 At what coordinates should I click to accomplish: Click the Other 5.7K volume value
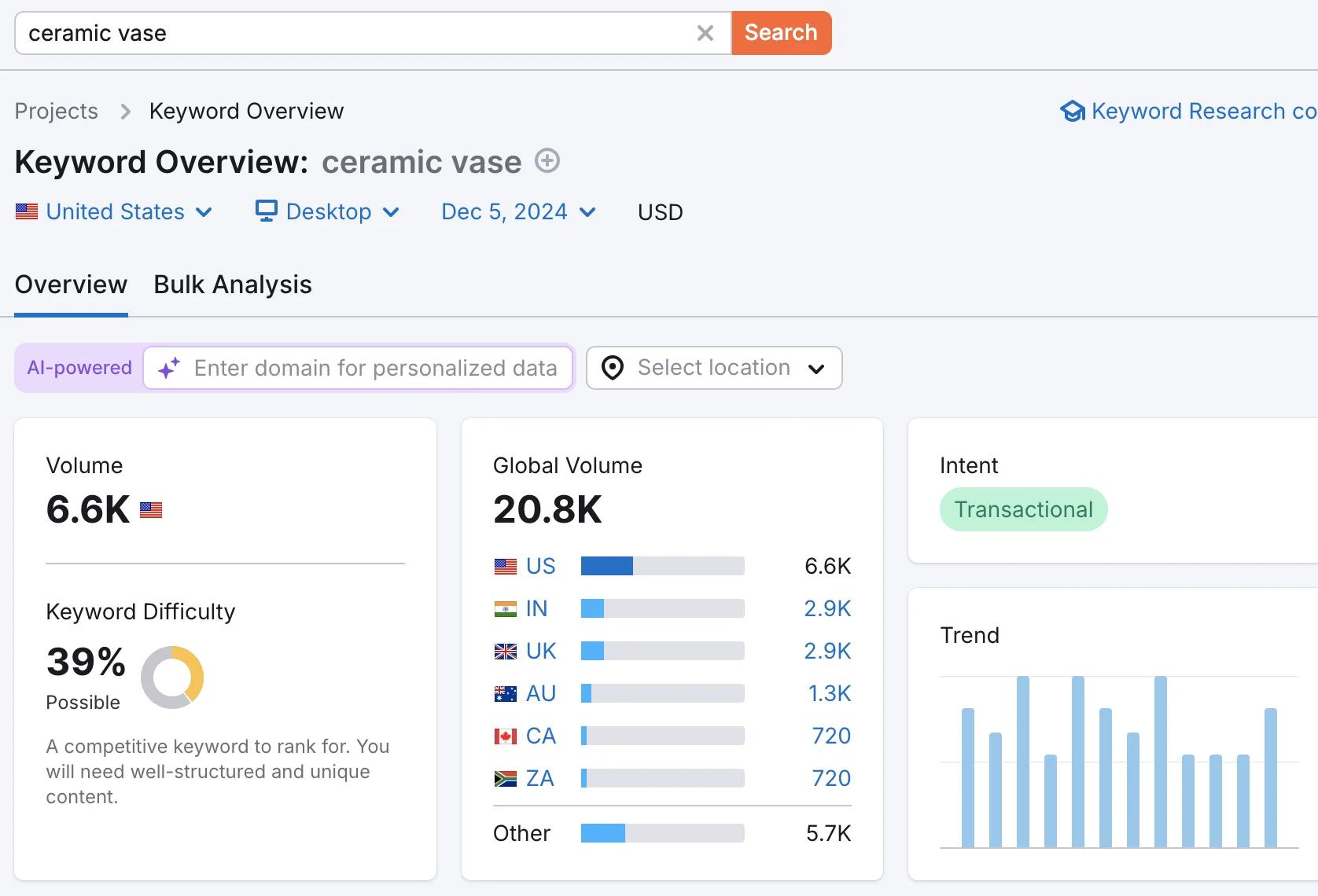tap(829, 833)
